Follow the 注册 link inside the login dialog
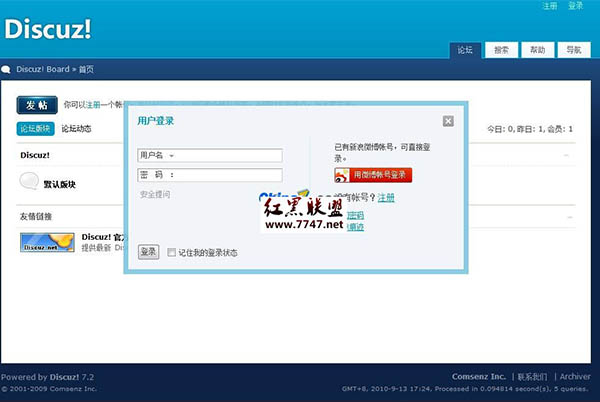Screen dimensions: 600x402 click(x=386, y=197)
